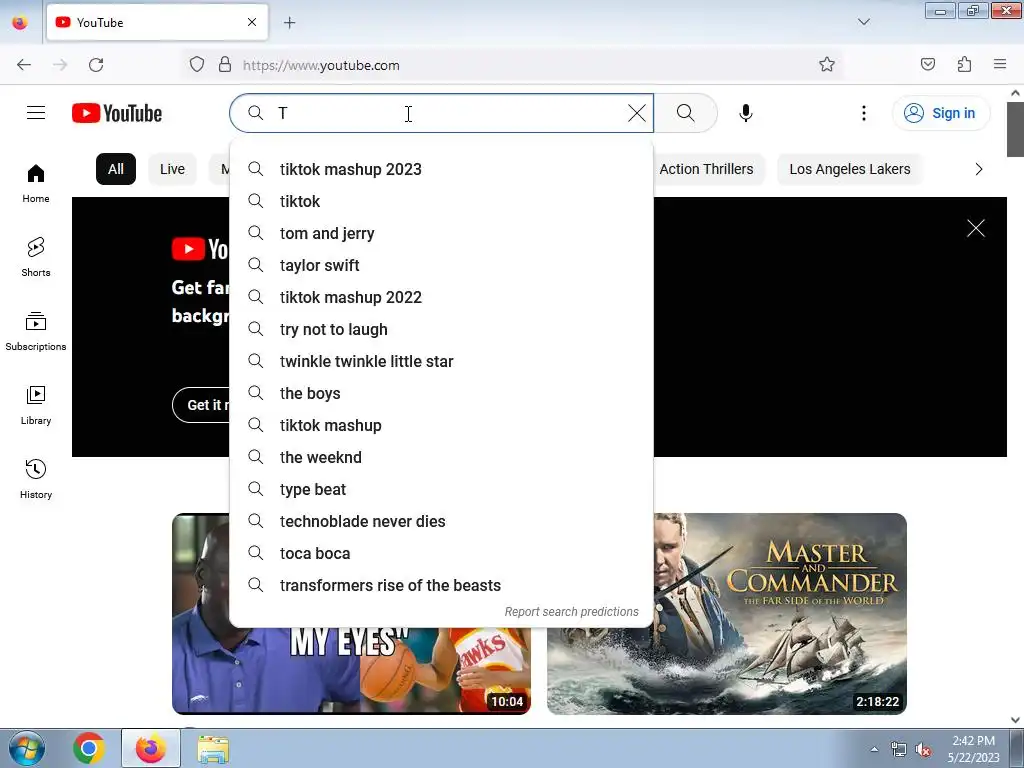Viewport: 1024px width, 768px height.
Task: Click the Firefox address bar URL
Action: [x=321, y=65]
